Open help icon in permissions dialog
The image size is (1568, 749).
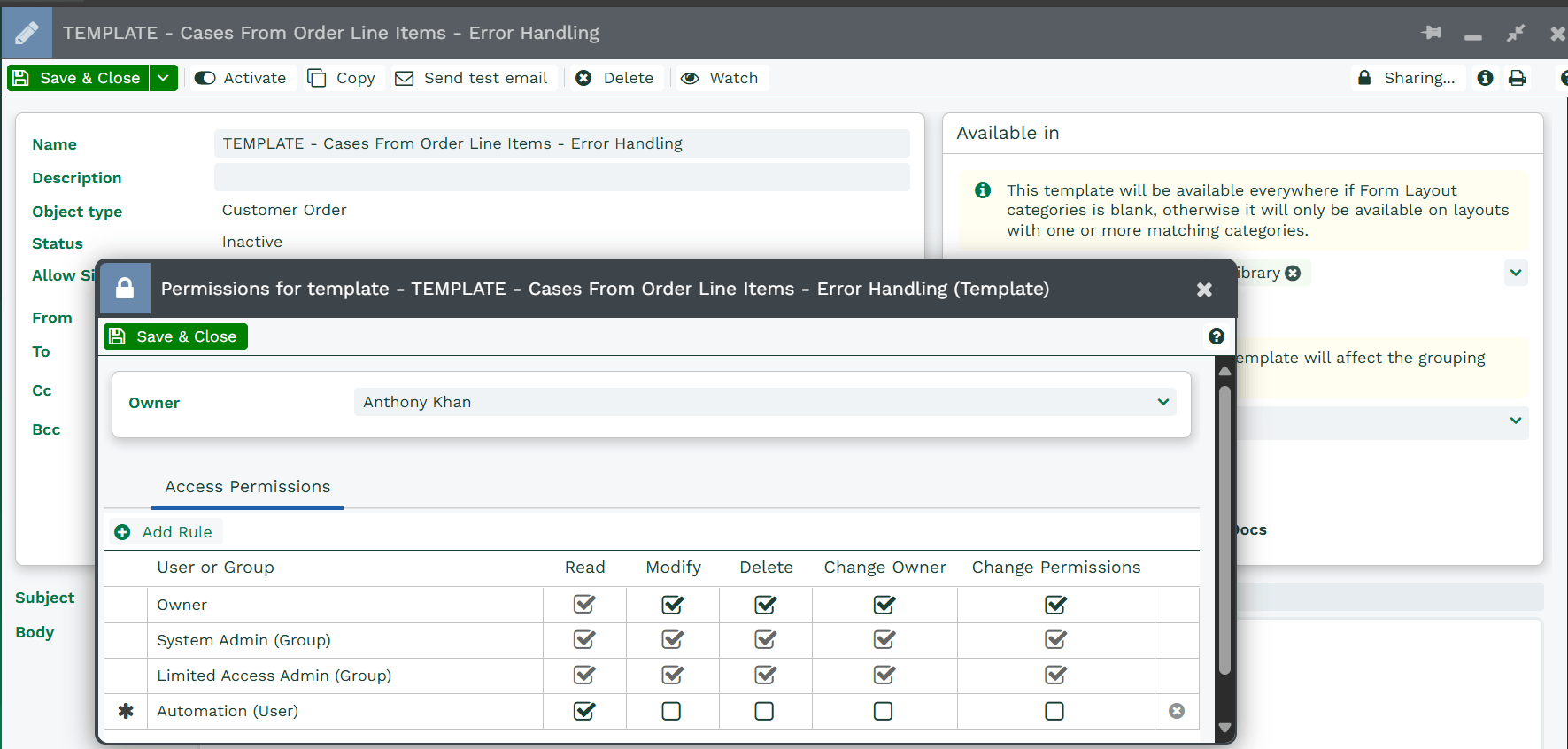(x=1217, y=336)
